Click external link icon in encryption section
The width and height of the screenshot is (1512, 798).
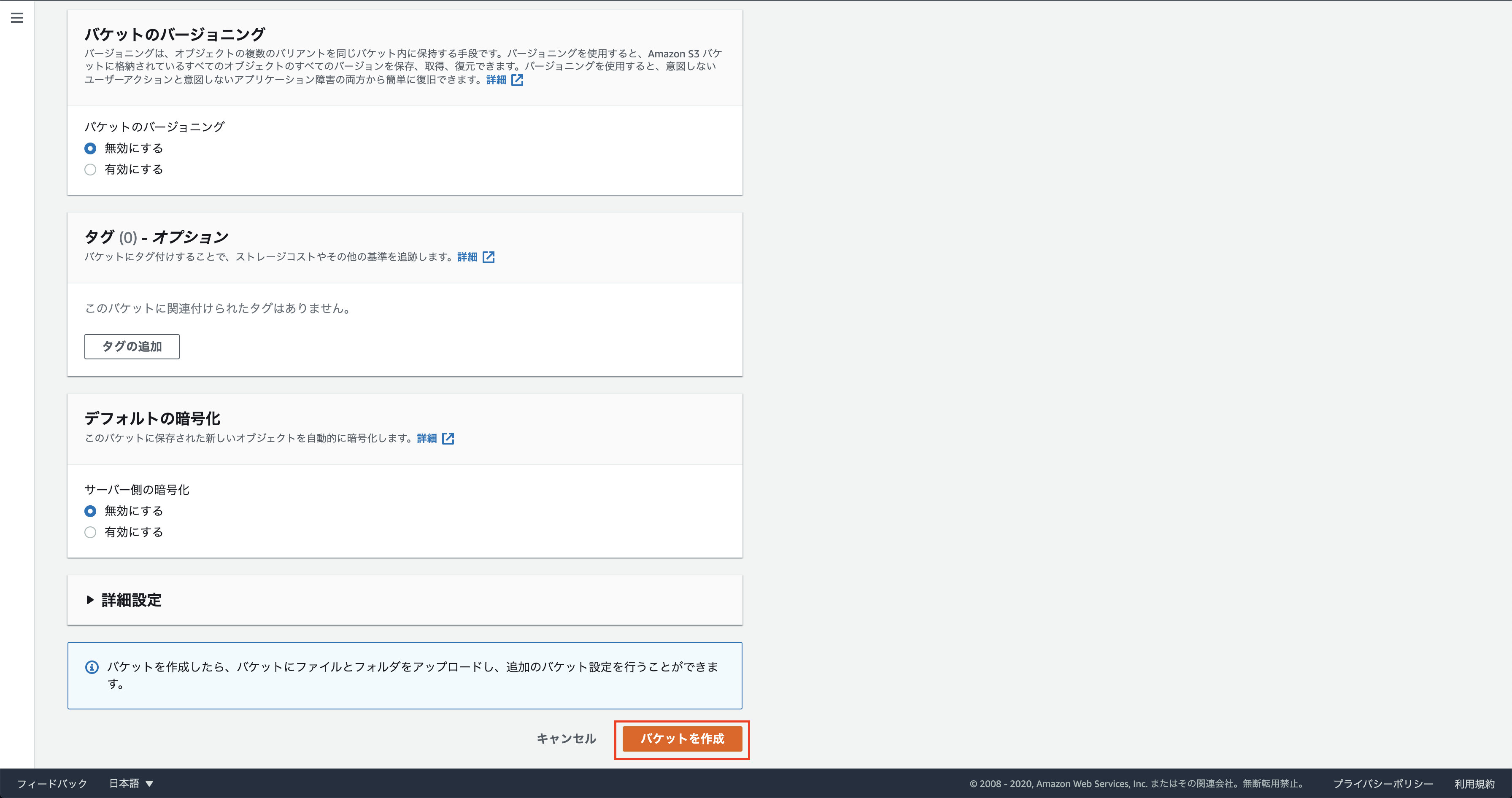(x=448, y=438)
